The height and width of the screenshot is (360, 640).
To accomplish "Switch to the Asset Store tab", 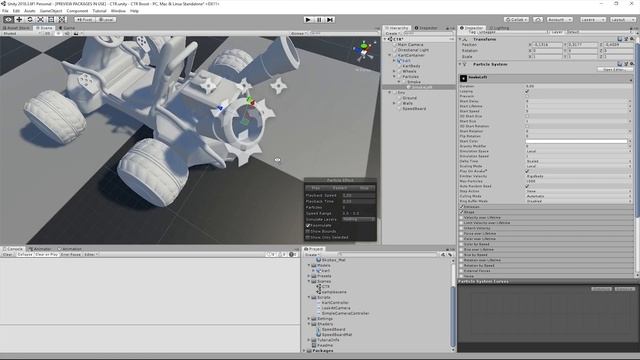I will pos(16,28).
